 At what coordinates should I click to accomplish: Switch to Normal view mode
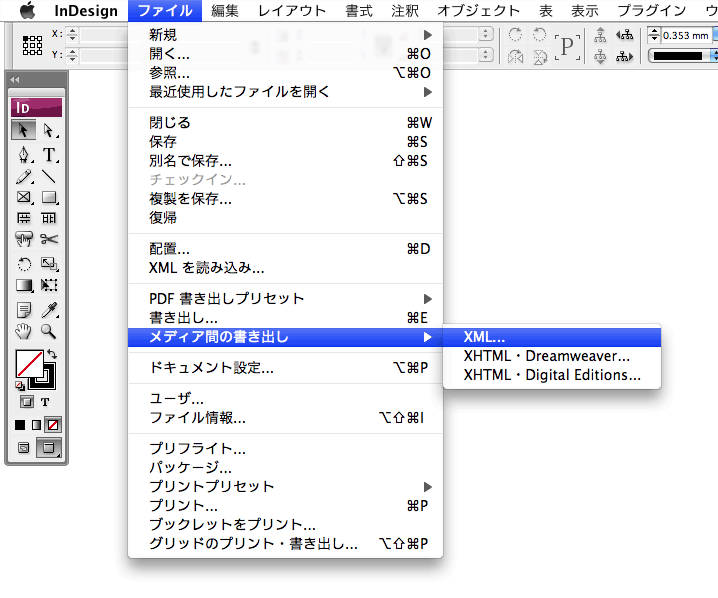23,447
